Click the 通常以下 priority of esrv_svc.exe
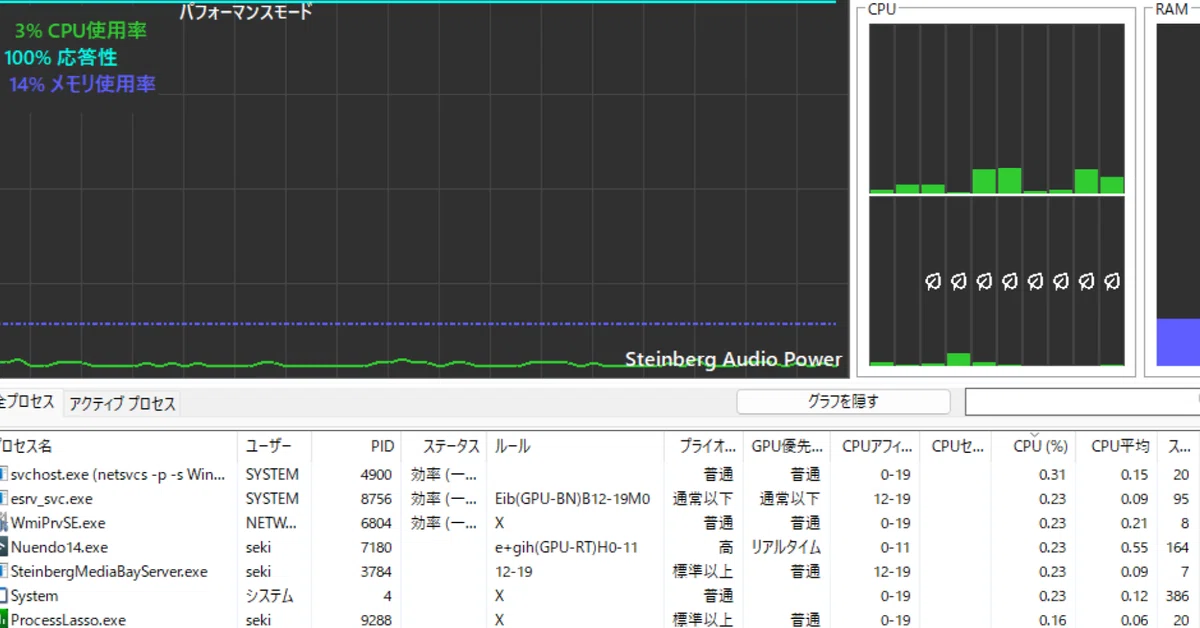This screenshot has width=1200, height=628. tap(703, 498)
